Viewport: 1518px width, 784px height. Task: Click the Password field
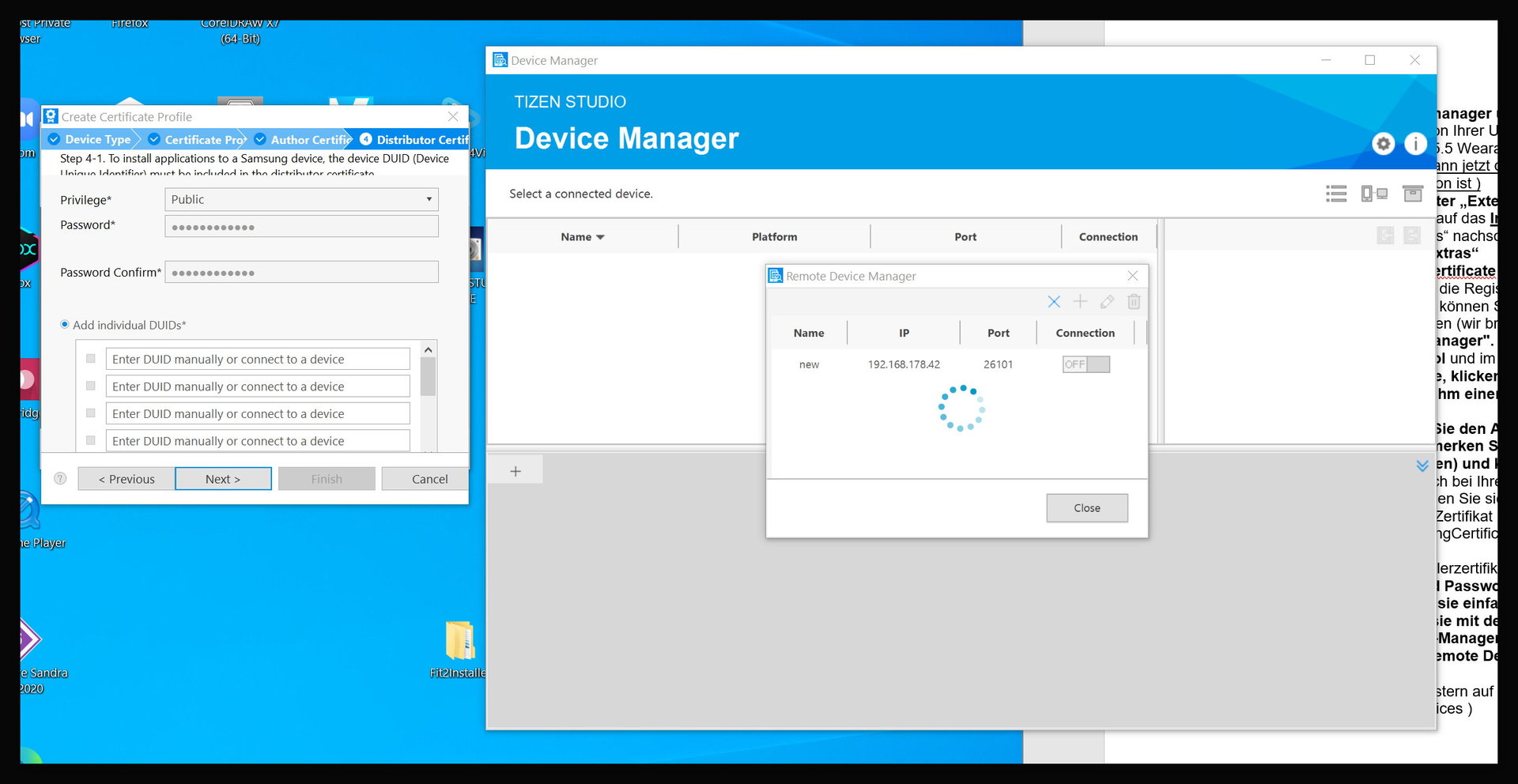point(301,227)
